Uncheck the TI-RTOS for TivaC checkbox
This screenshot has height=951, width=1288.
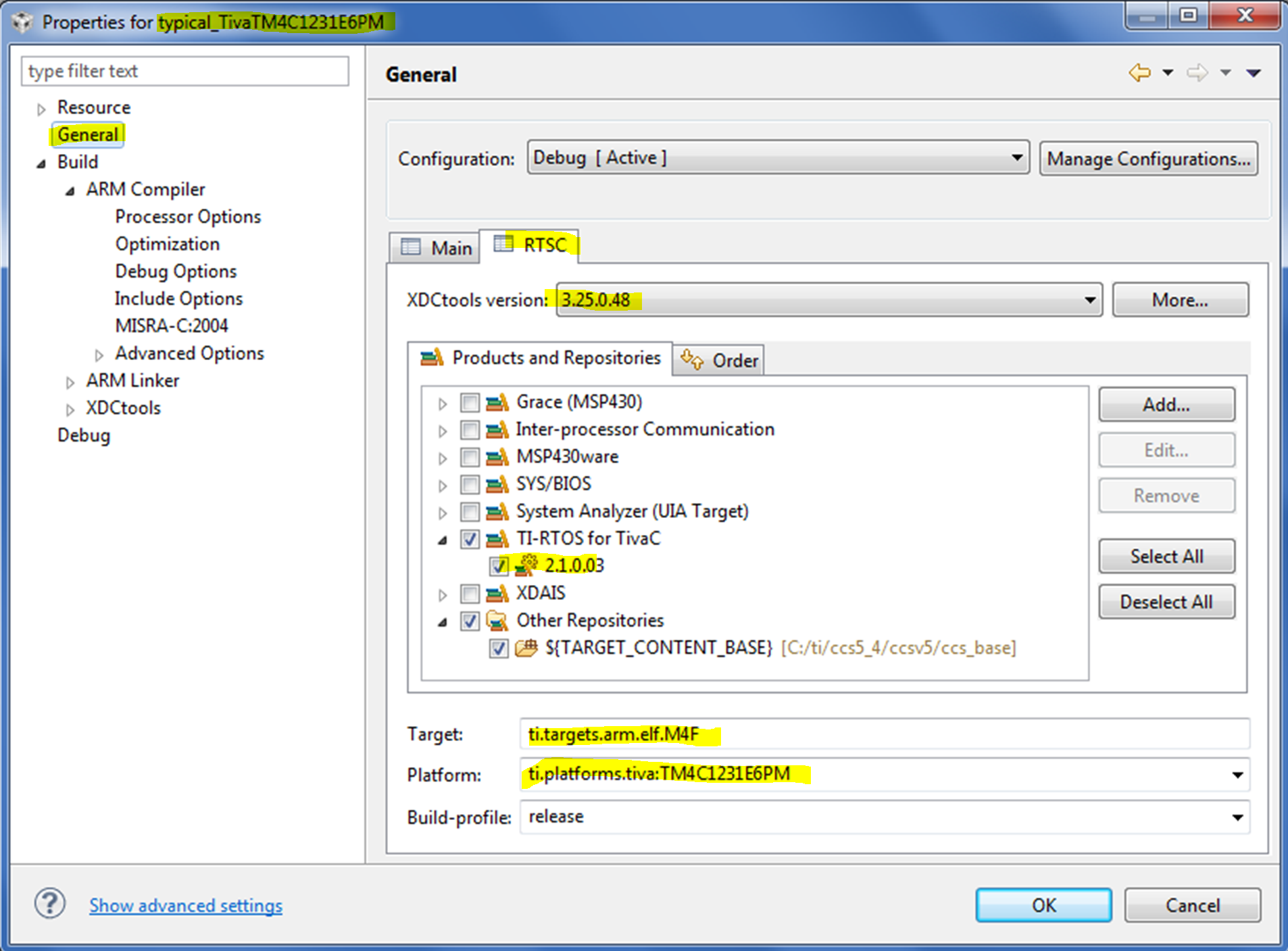[470, 539]
